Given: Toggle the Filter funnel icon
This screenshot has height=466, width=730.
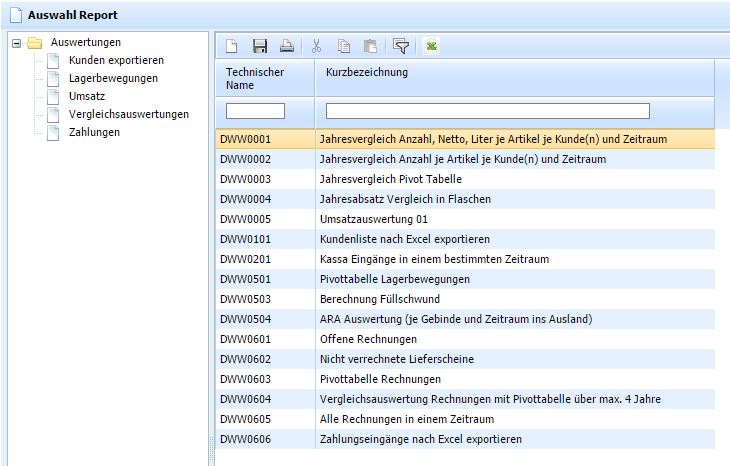Looking at the screenshot, I should pyautogui.click(x=401, y=46).
